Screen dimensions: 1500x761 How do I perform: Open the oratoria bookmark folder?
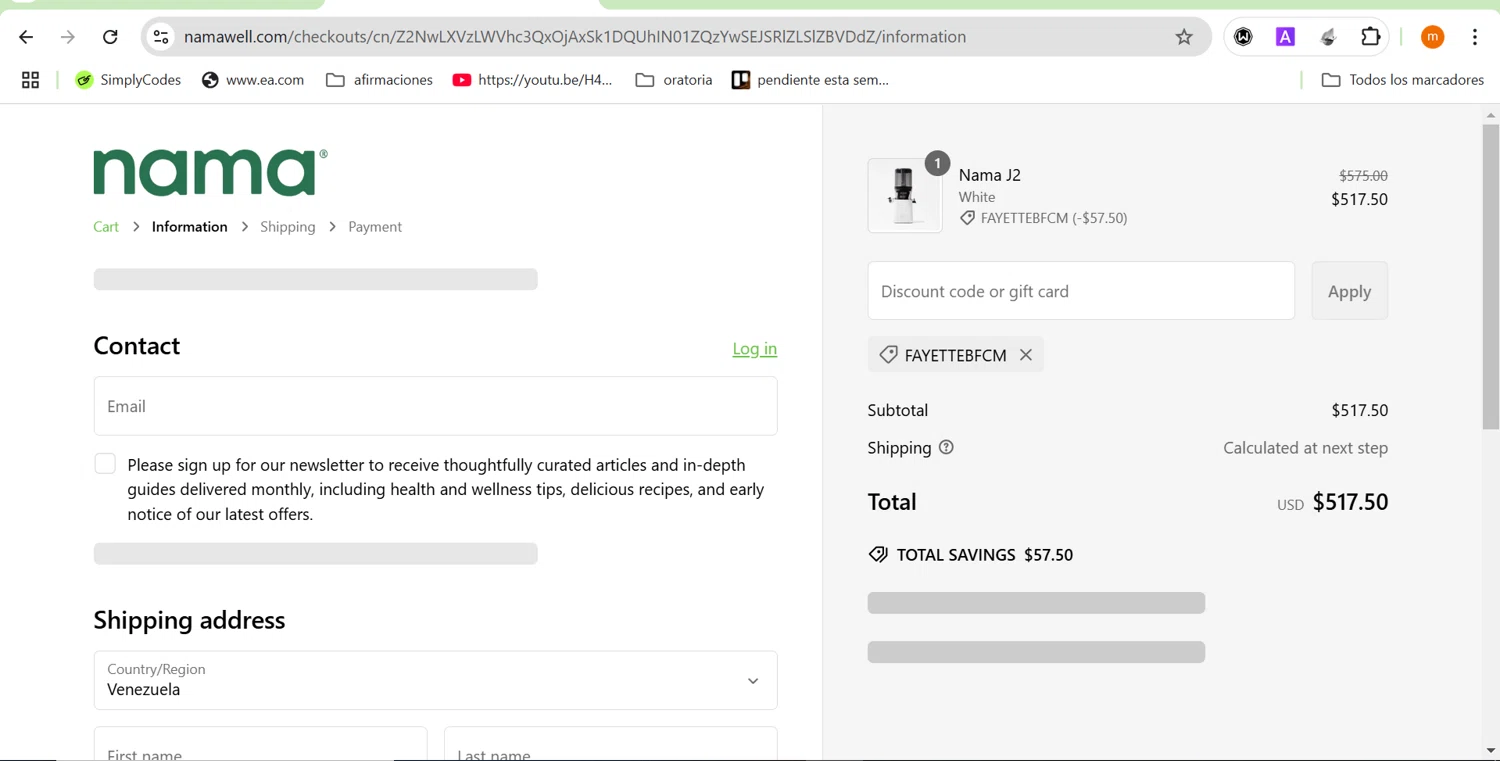674,80
